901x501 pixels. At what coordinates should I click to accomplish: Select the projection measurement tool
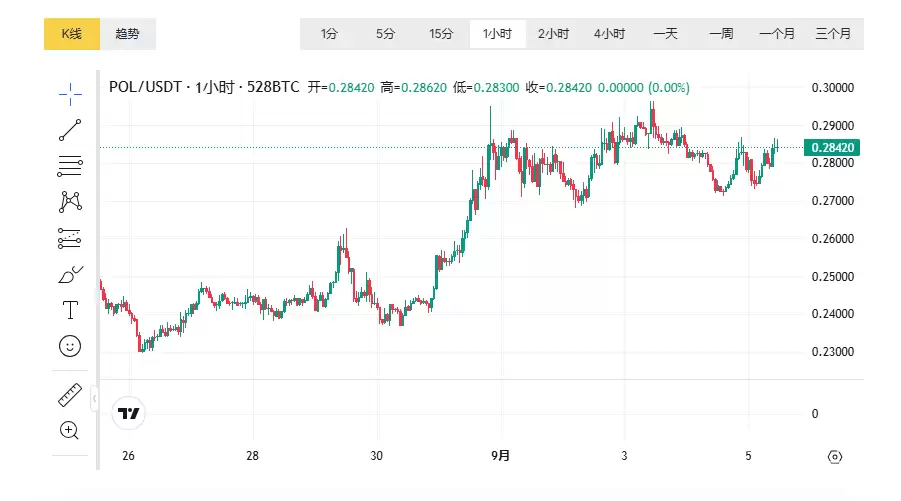coord(70,238)
